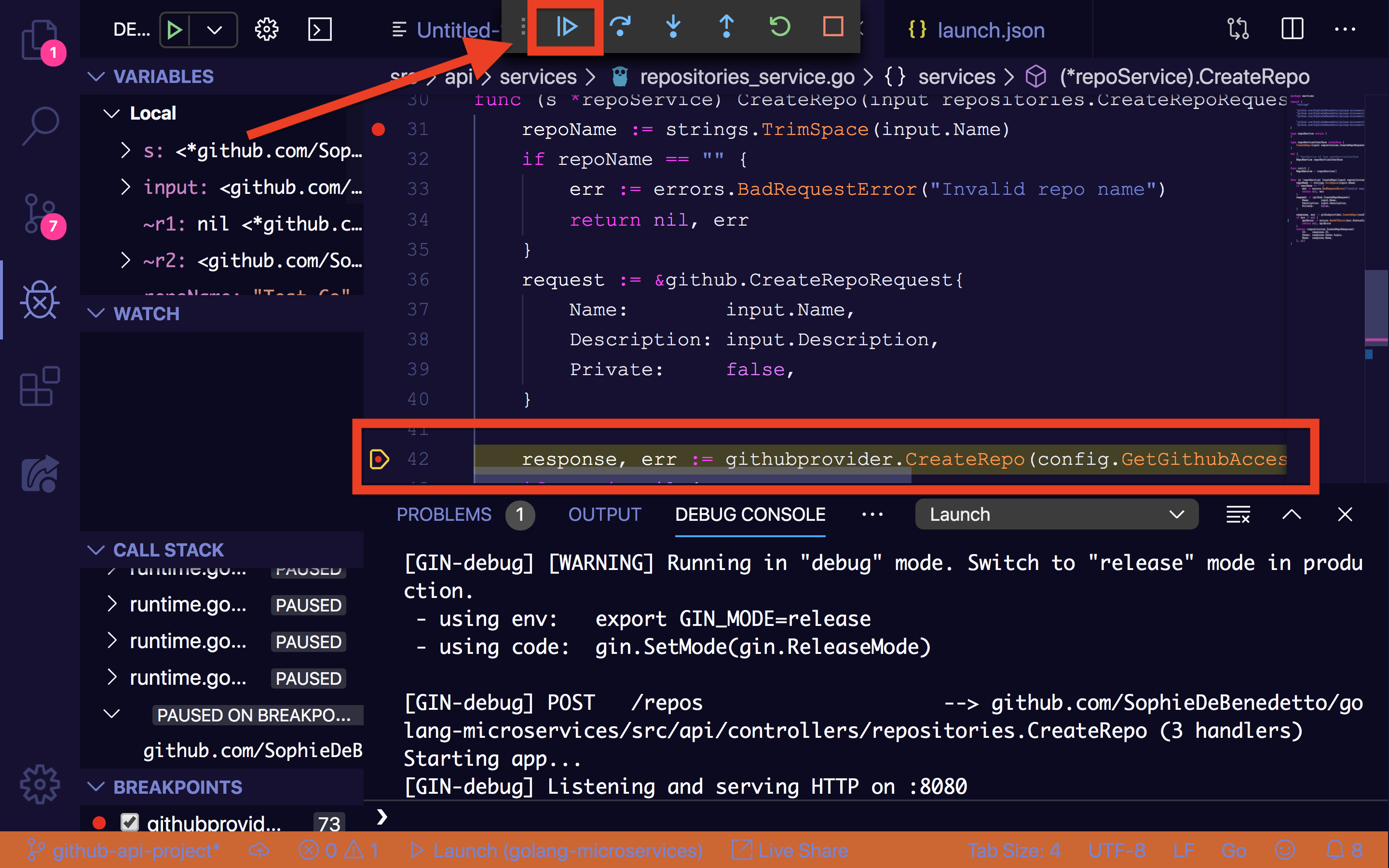Open the Extensions sidebar view
Image resolution: width=1389 pixels, height=868 pixels.
[x=40, y=386]
